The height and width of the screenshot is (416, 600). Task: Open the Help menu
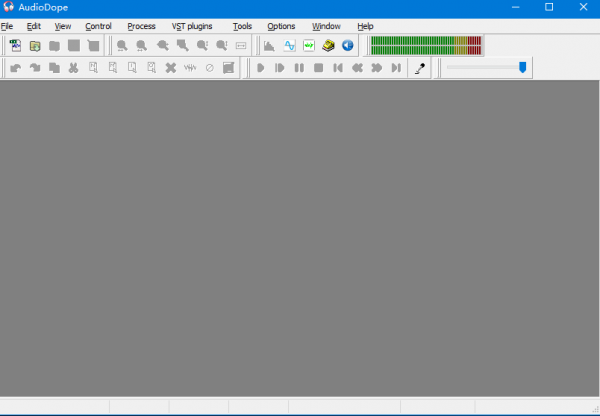point(365,26)
